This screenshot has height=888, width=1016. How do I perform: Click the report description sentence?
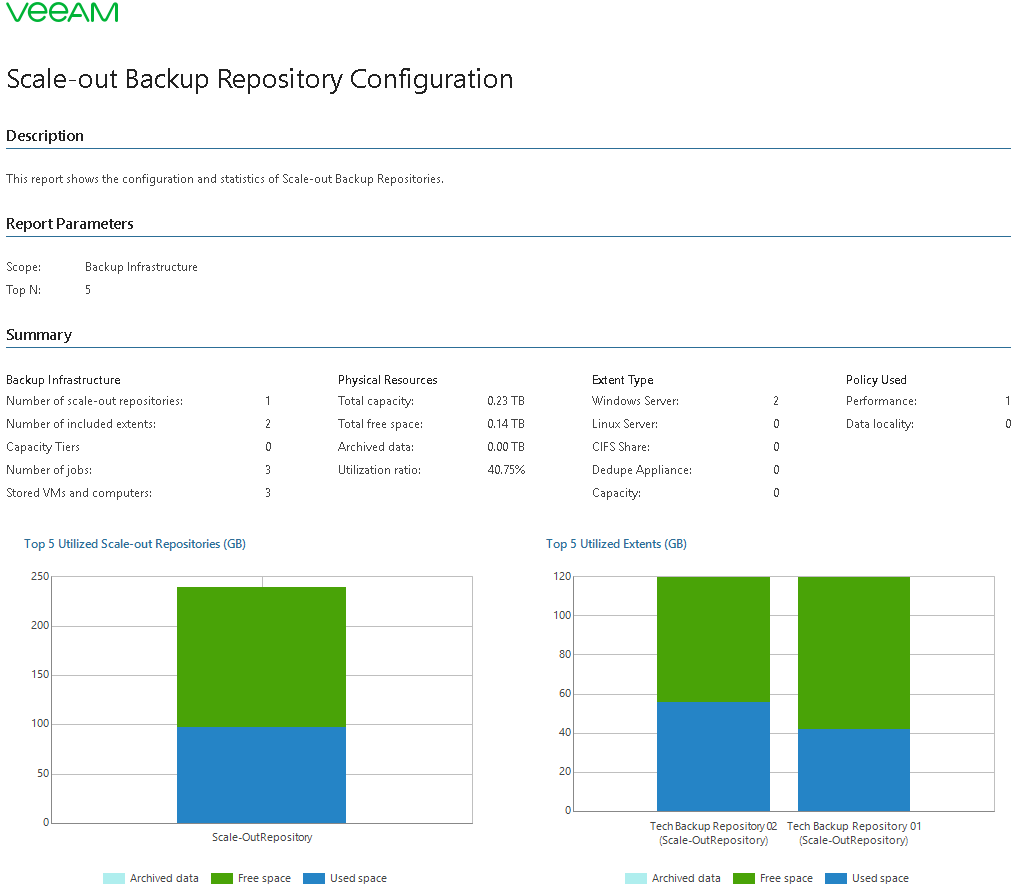pyautogui.click(x=225, y=179)
